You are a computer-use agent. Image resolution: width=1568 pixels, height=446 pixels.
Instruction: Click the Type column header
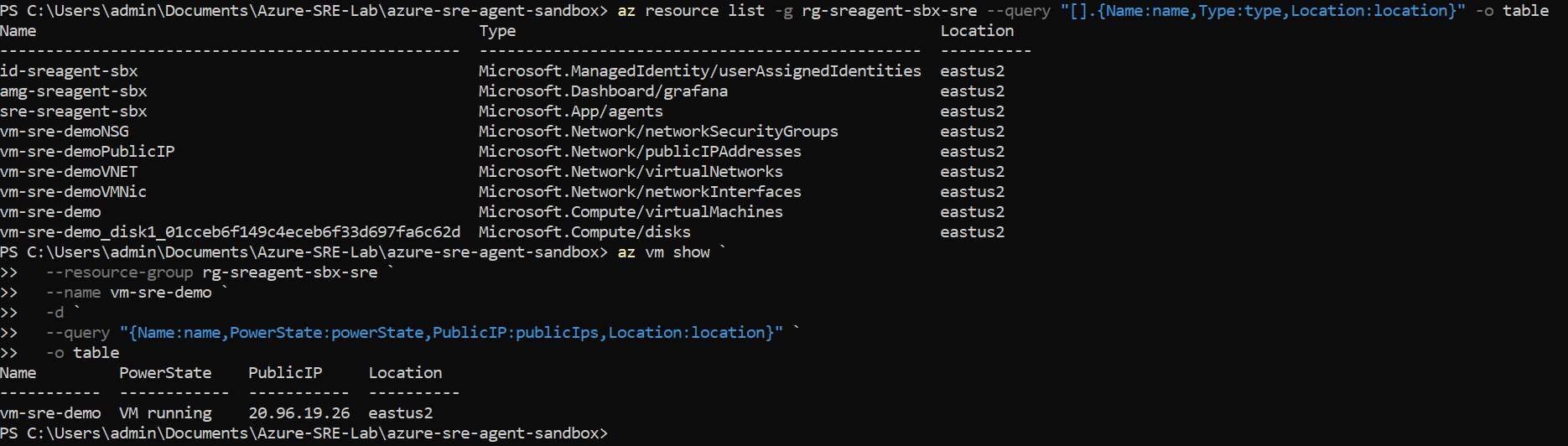(x=497, y=31)
